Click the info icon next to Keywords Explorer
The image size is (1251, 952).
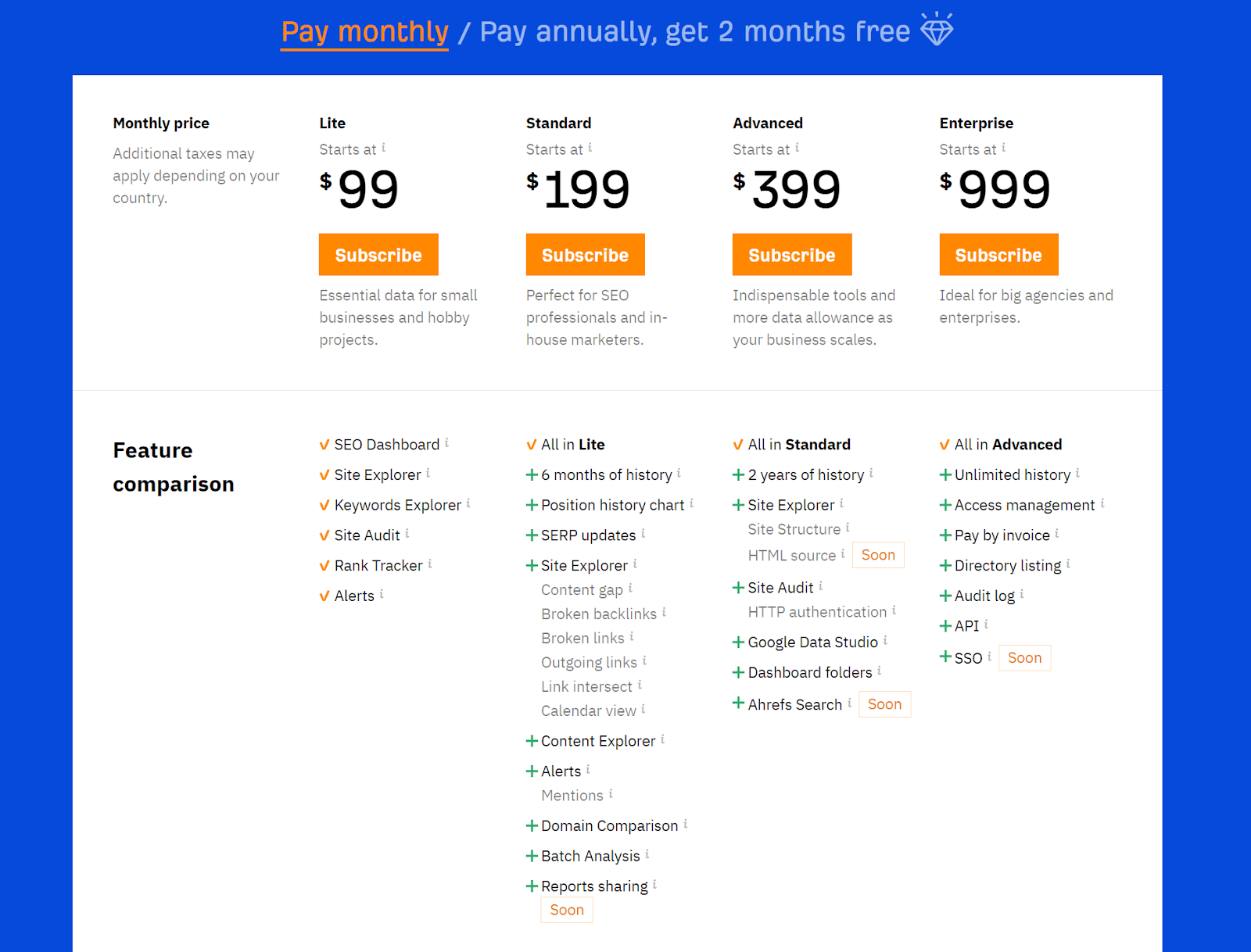tap(468, 503)
